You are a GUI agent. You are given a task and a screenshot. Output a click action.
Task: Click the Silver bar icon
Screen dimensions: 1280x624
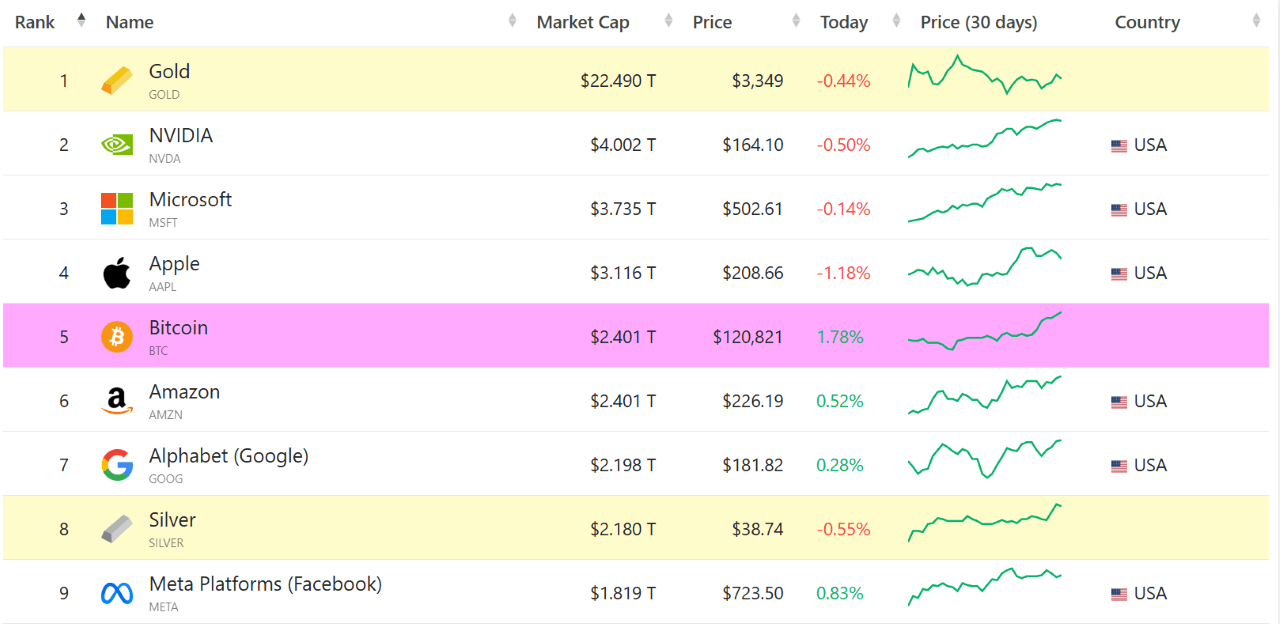[117, 529]
